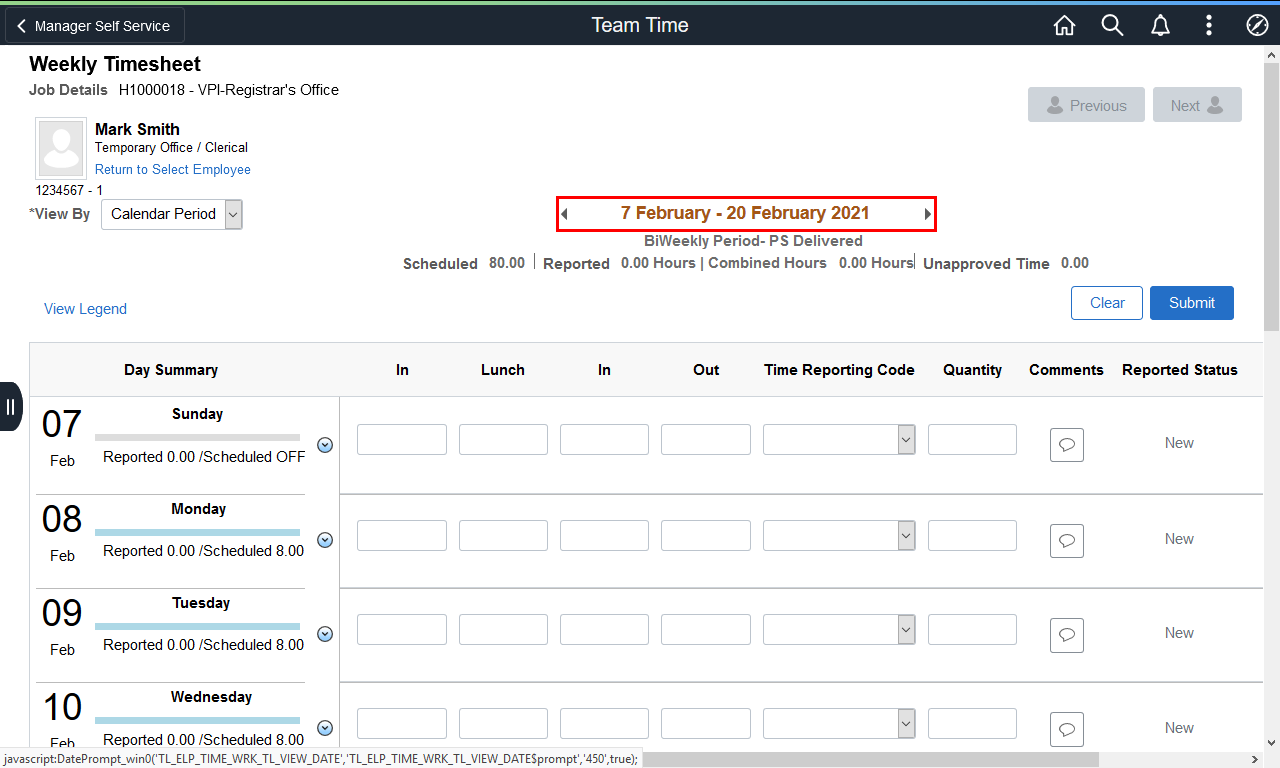Open notifications bell icon
This screenshot has width=1280, height=768.
(x=1160, y=26)
